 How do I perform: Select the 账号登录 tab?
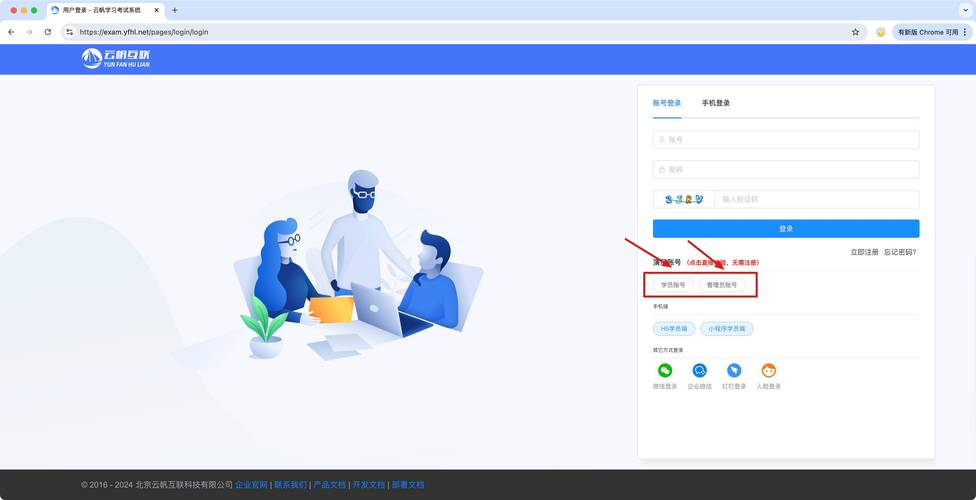click(x=667, y=103)
